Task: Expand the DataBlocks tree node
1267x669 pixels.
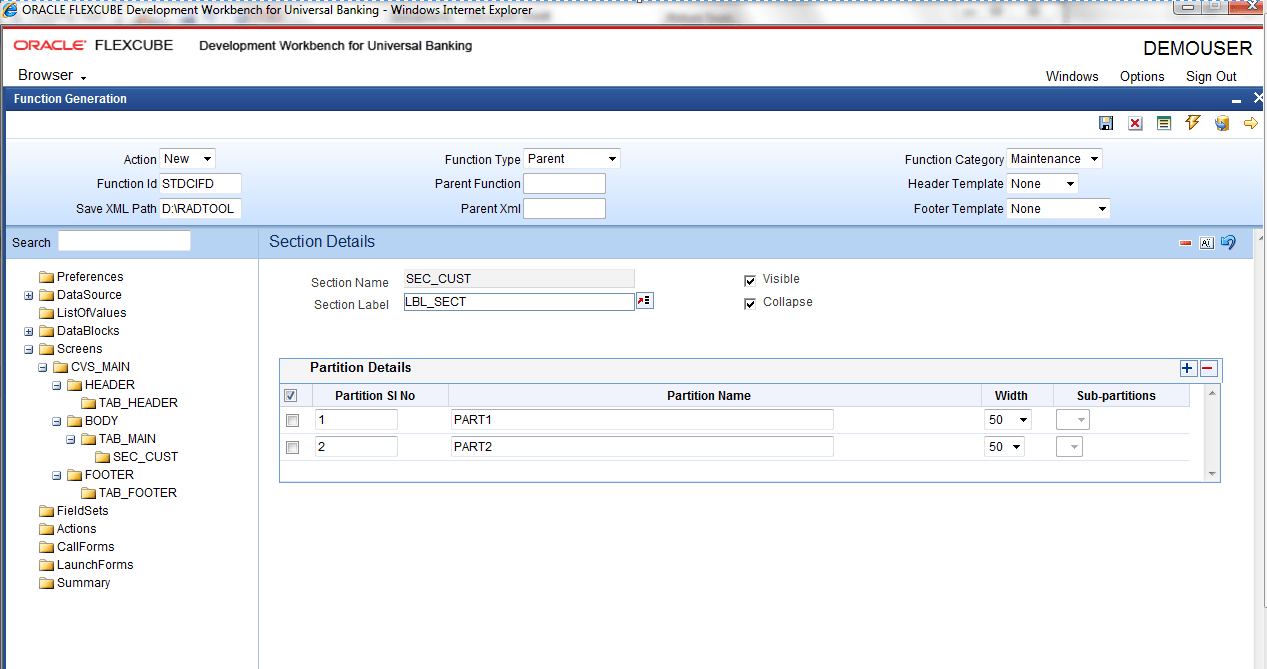Action: tap(29, 332)
